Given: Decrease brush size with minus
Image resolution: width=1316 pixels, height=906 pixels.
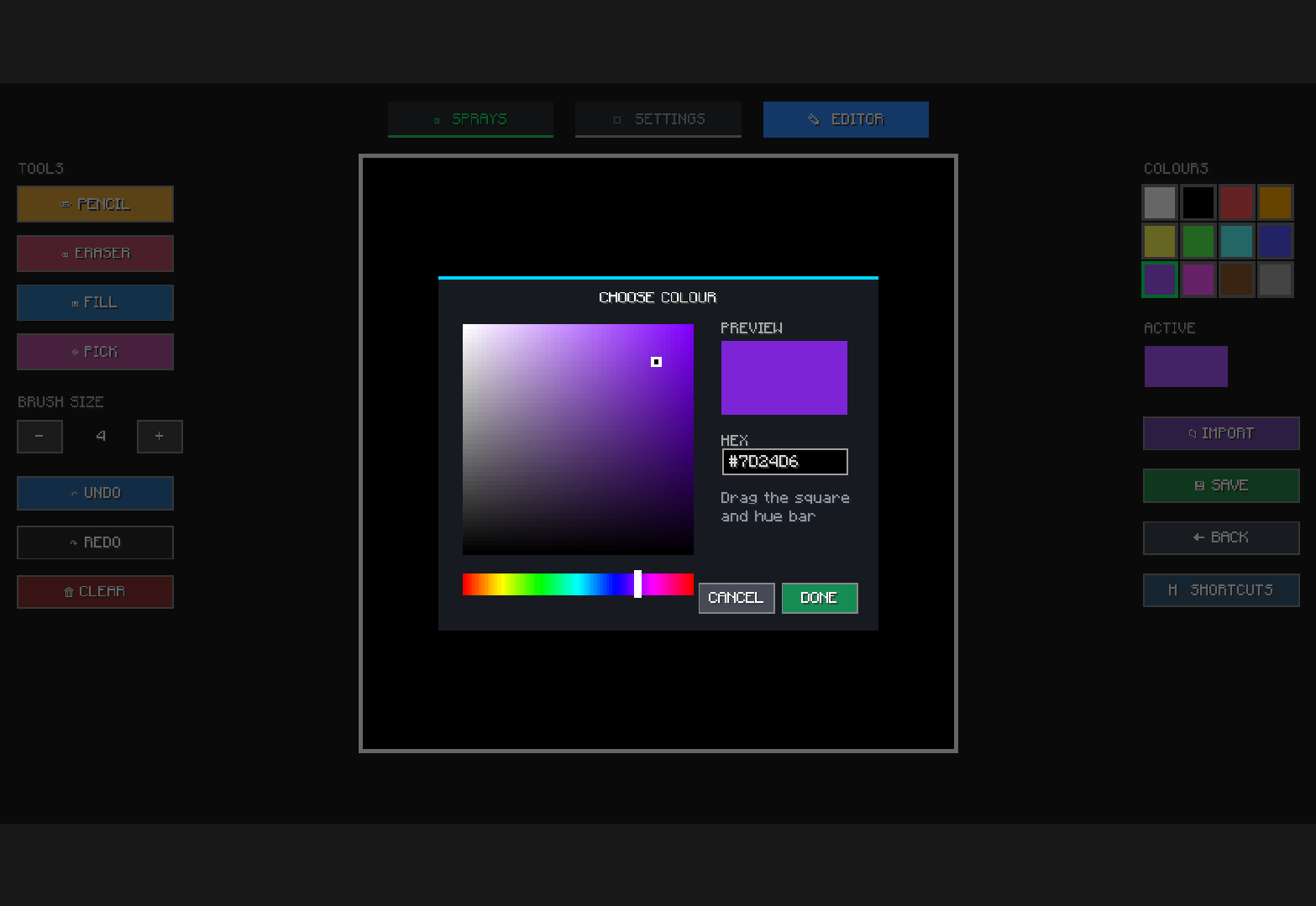Looking at the screenshot, I should pos(39,437).
